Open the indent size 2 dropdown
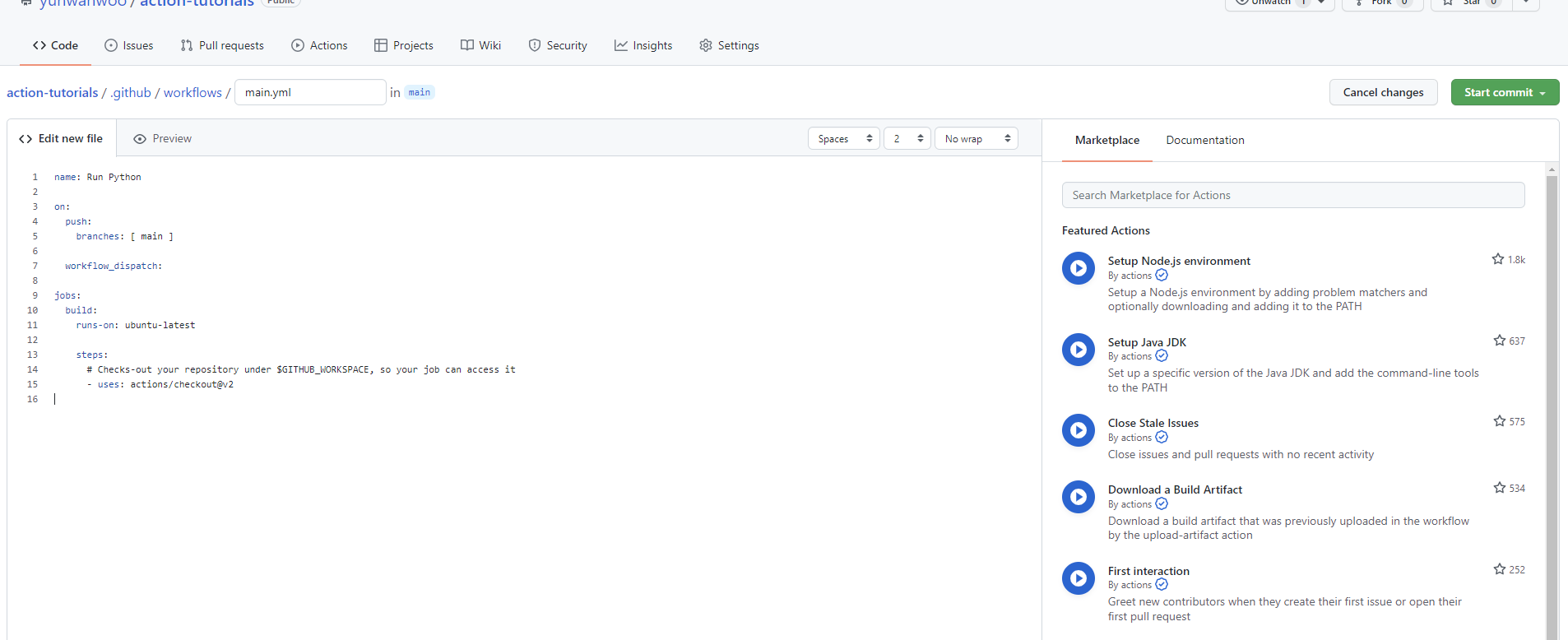Image resolution: width=1568 pixels, height=640 pixels. (907, 138)
